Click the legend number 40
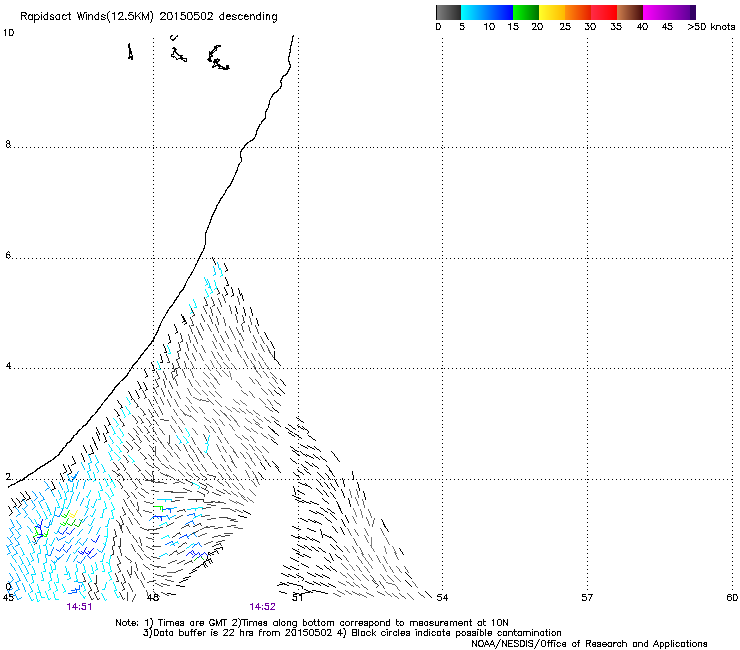 [x=642, y=27]
